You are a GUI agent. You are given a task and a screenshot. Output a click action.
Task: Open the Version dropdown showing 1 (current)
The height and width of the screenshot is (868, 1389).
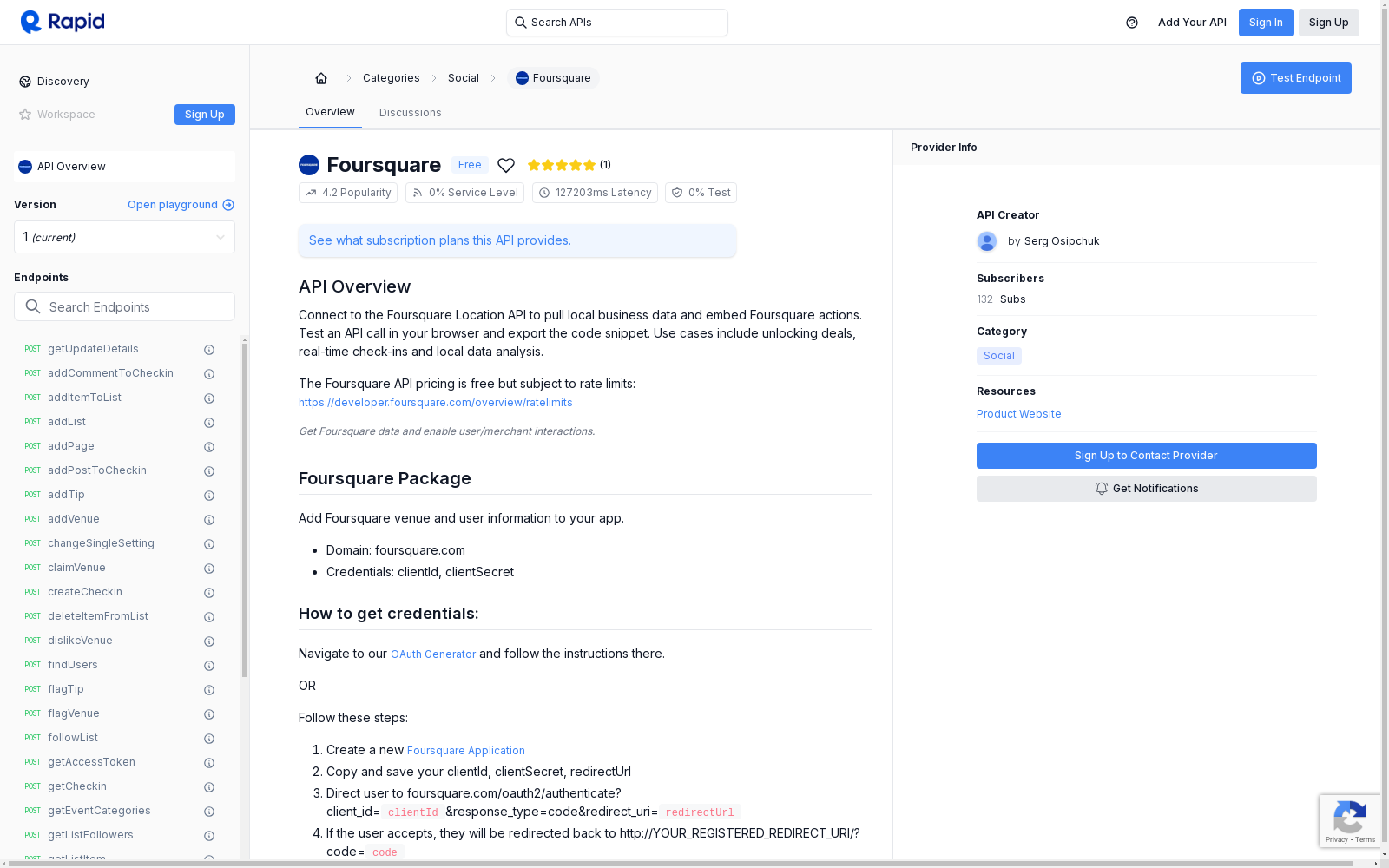pos(124,237)
